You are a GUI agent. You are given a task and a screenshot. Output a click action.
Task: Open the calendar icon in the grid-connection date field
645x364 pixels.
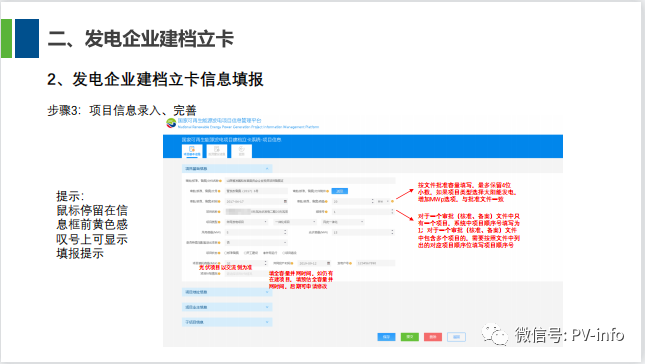tap(328, 263)
